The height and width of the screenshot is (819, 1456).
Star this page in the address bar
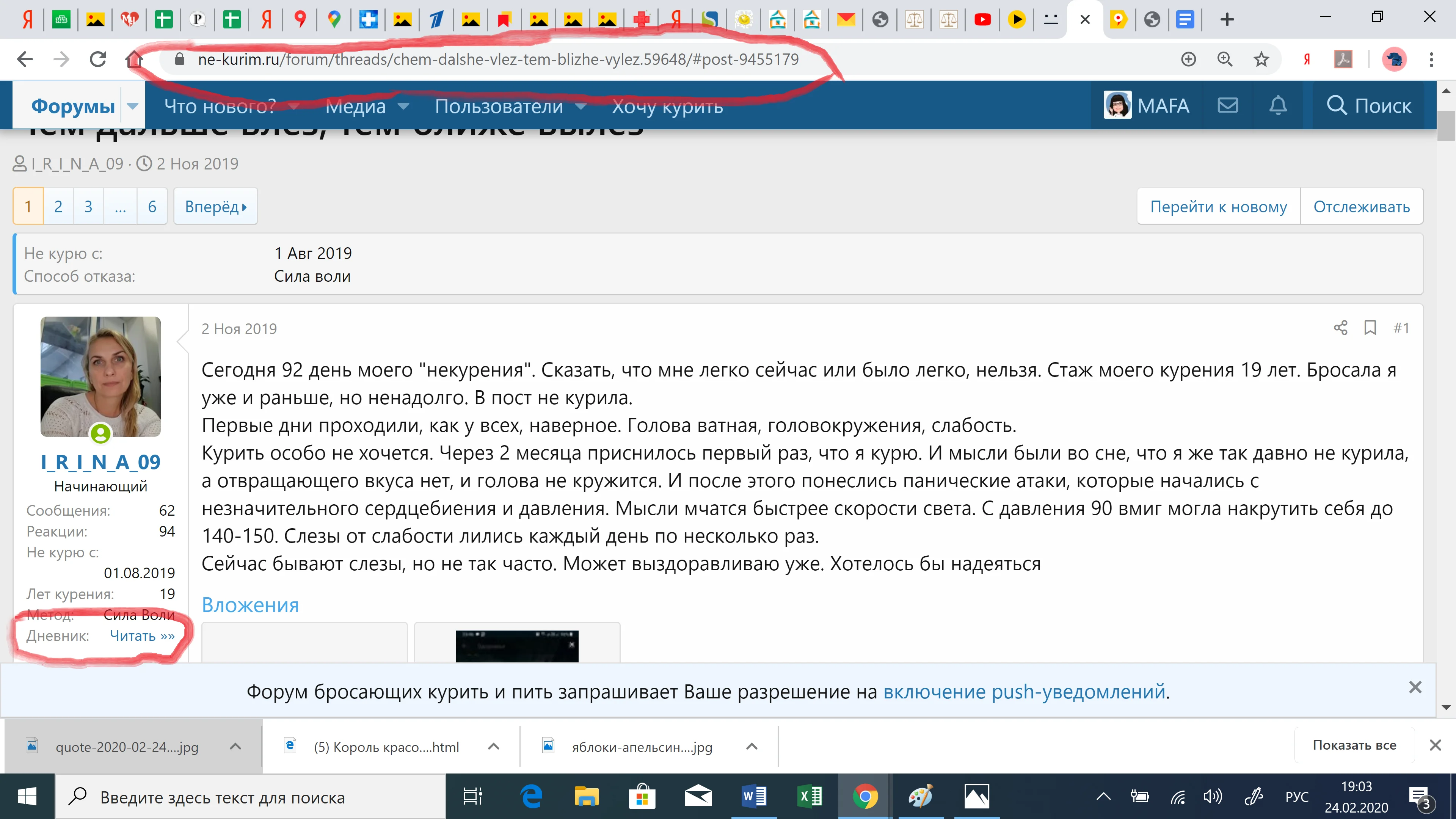click(1261, 59)
